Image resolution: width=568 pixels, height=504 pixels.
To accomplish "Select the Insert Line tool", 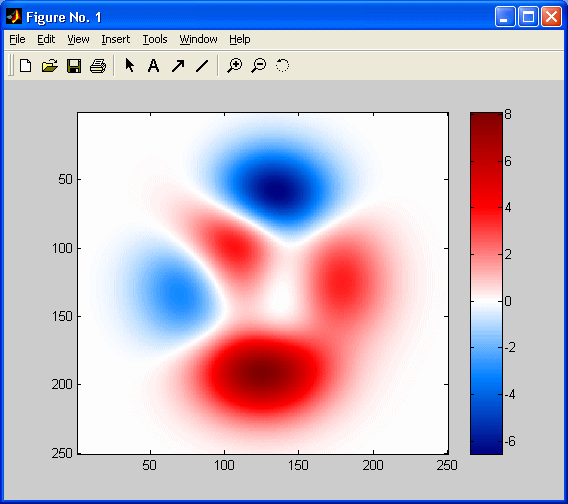I will [x=202, y=66].
